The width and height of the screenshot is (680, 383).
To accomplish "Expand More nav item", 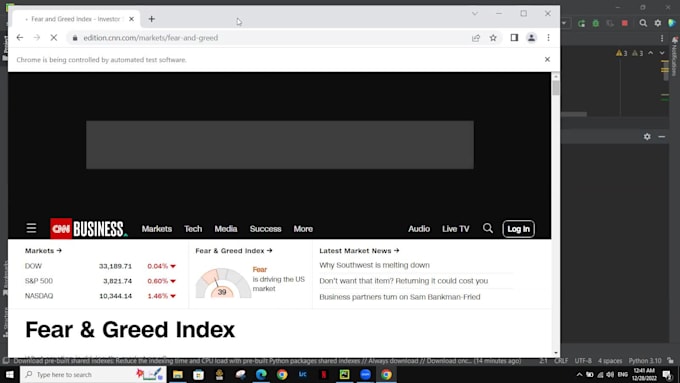I will tap(303, 229).
